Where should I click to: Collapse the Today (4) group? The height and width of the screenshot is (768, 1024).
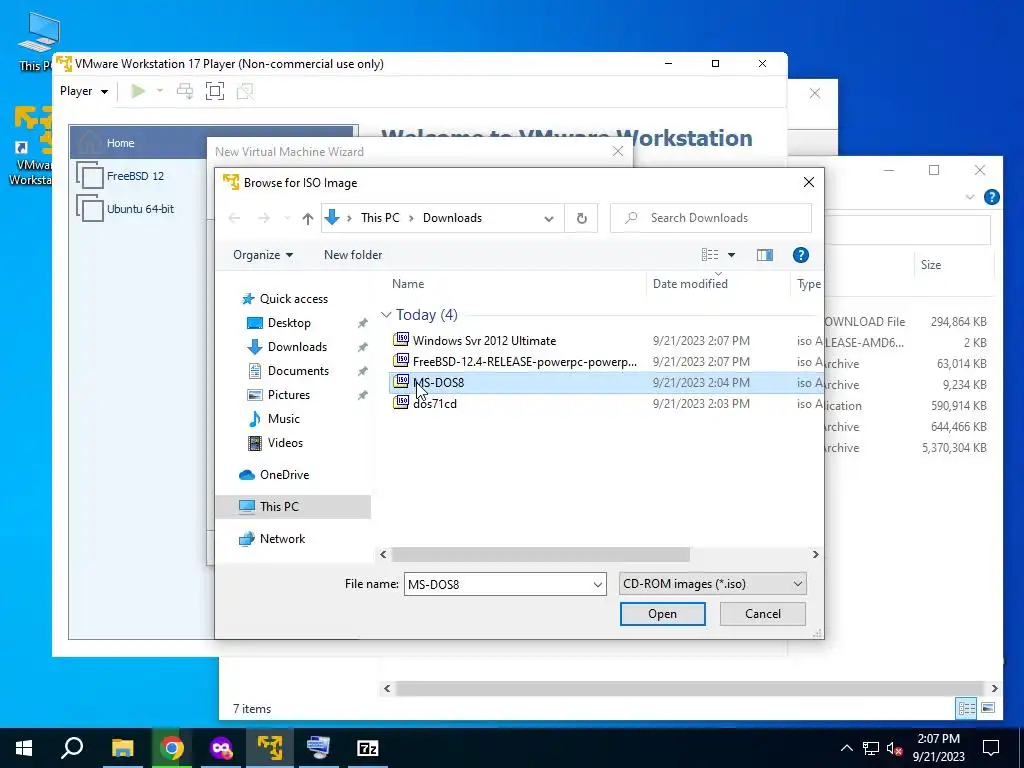click(x=386, y=315)
